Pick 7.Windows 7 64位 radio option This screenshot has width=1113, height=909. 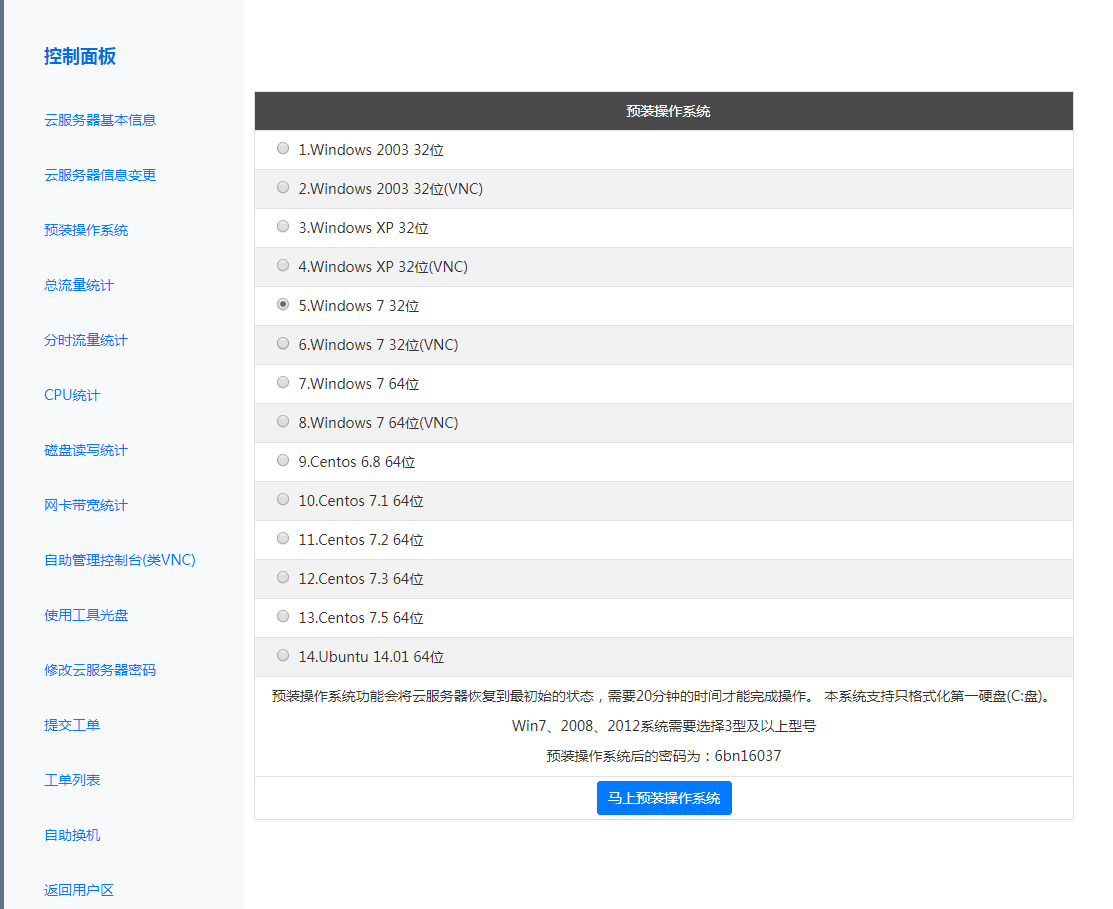[283, 383]
